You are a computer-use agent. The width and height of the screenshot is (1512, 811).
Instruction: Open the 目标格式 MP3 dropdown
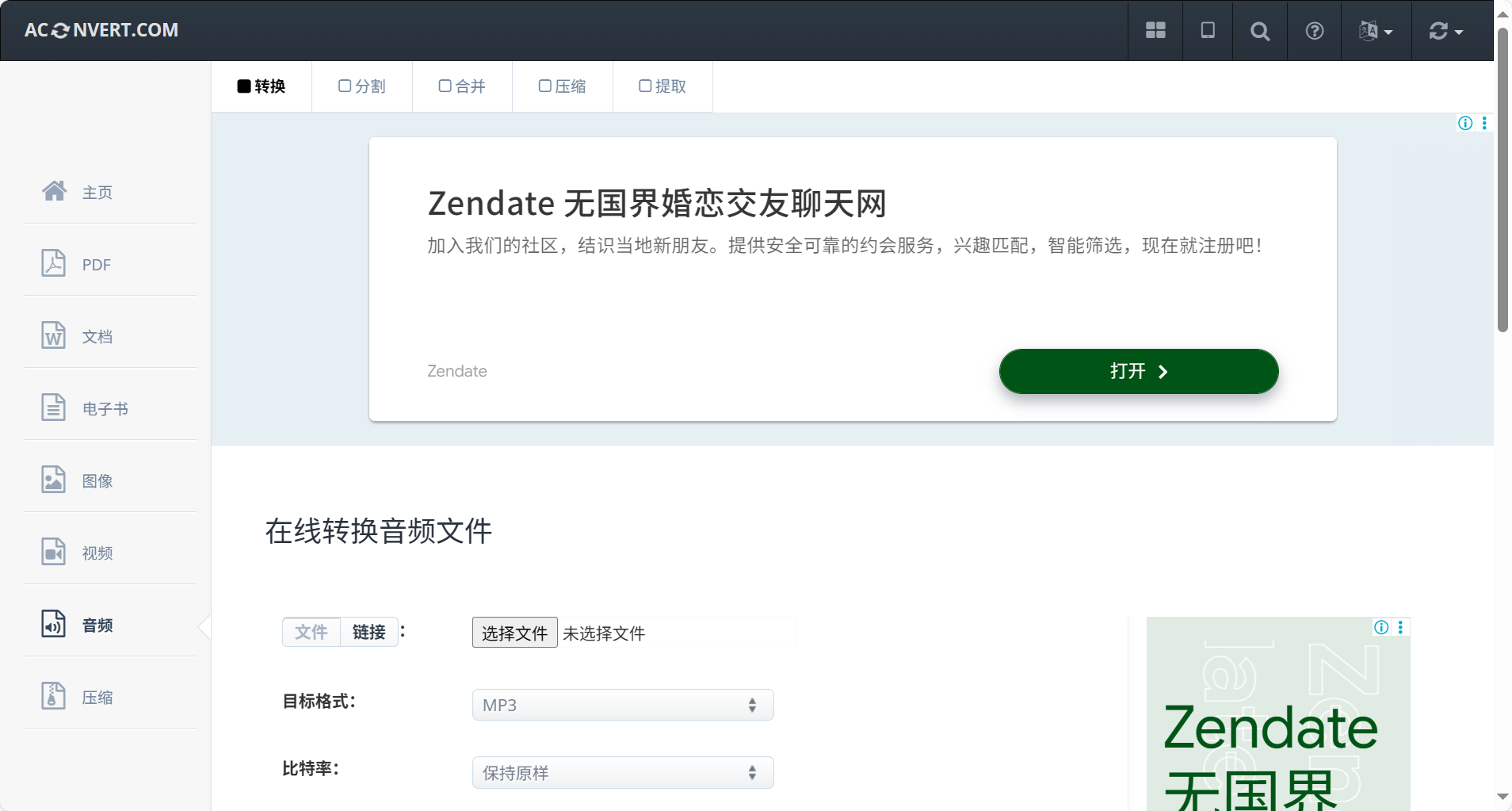(623, 705)
